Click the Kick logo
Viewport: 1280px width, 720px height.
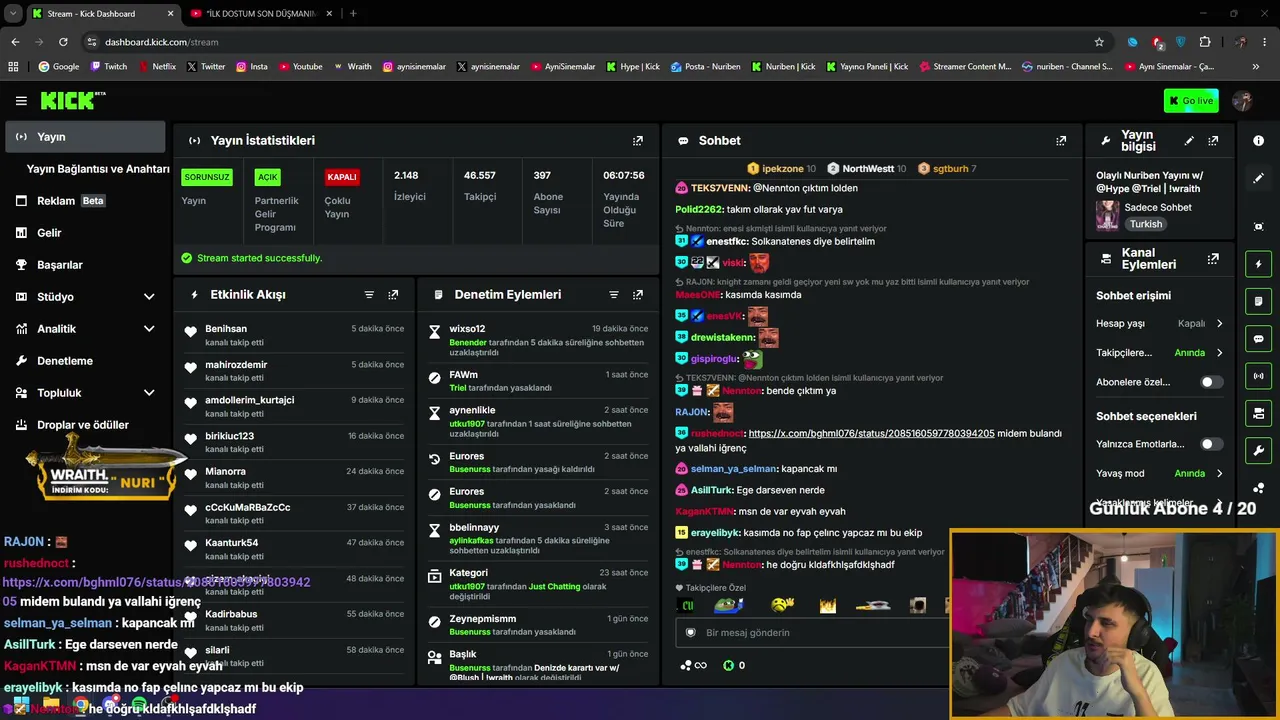point(73,100)
